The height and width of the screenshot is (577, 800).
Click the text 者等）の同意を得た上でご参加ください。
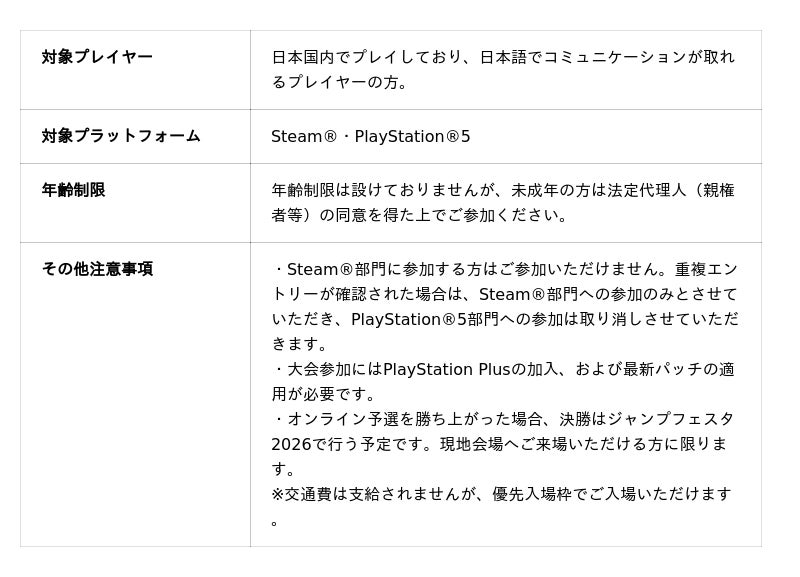[420, 215]
